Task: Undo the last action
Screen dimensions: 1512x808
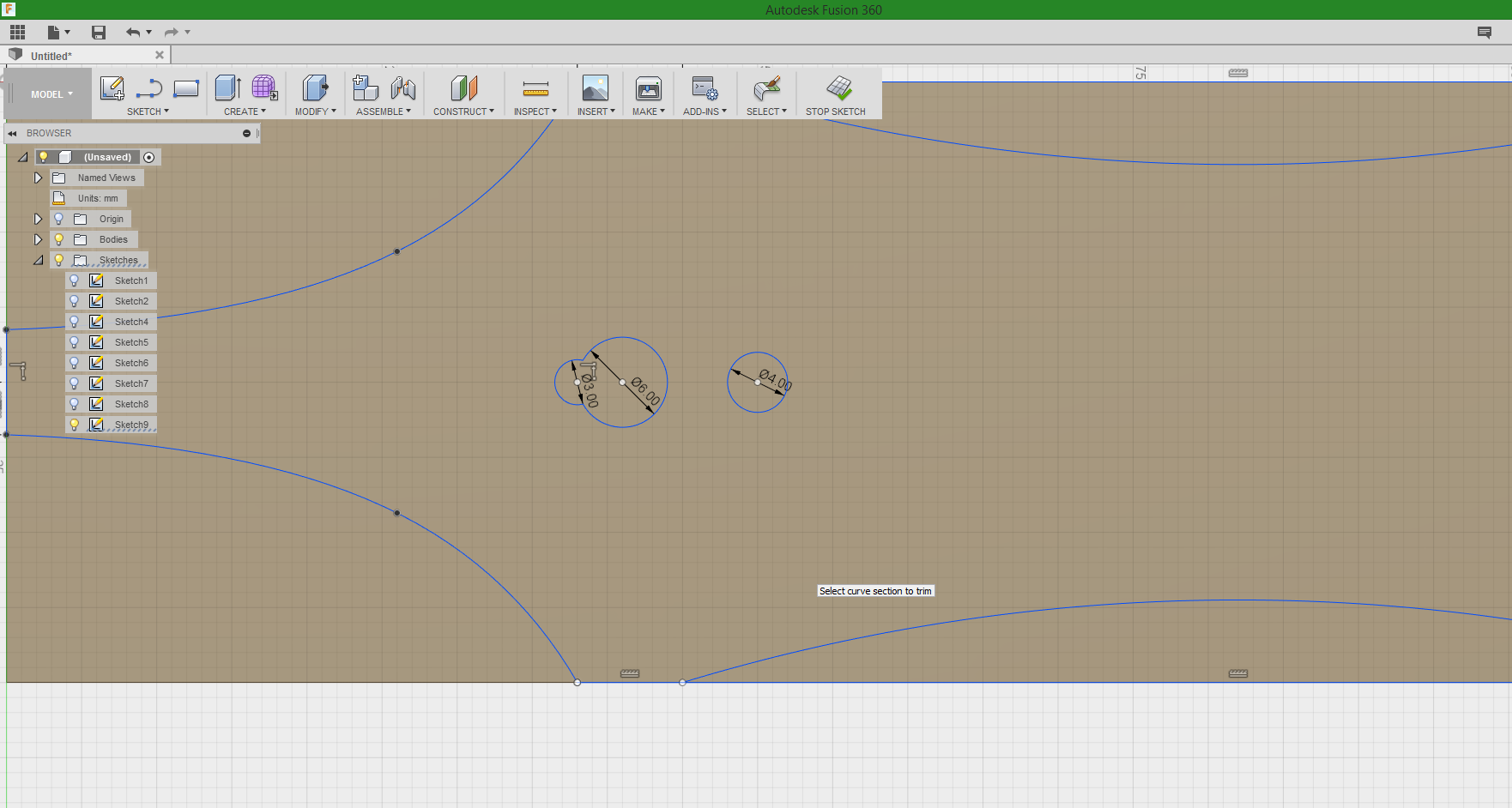Action: coord(133,33)
